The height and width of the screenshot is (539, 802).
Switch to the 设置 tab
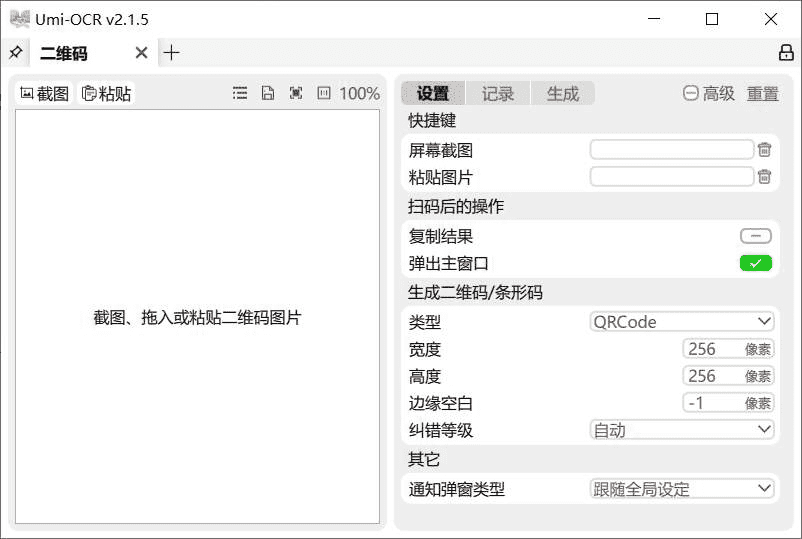point(433,94)
